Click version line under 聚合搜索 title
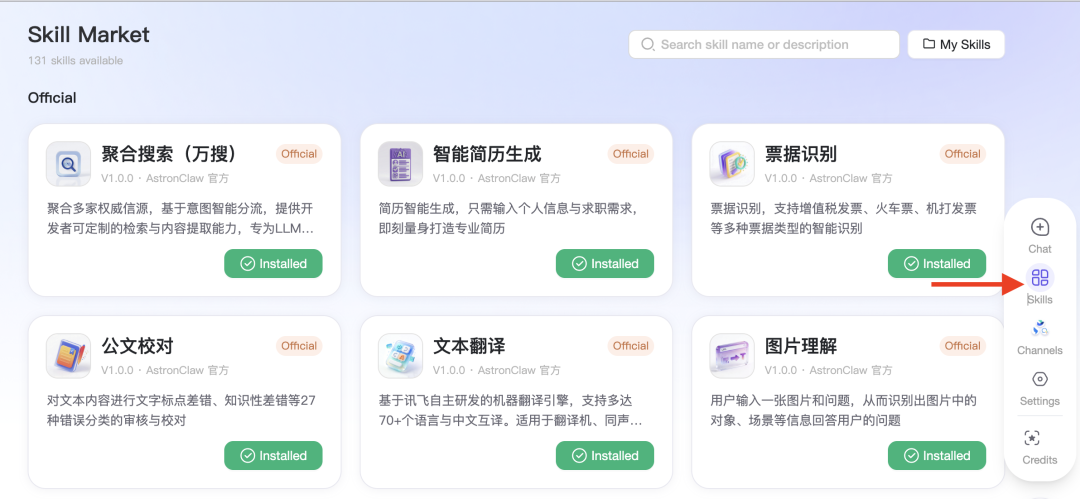1080x499 pixels. (x=165, y=179)
